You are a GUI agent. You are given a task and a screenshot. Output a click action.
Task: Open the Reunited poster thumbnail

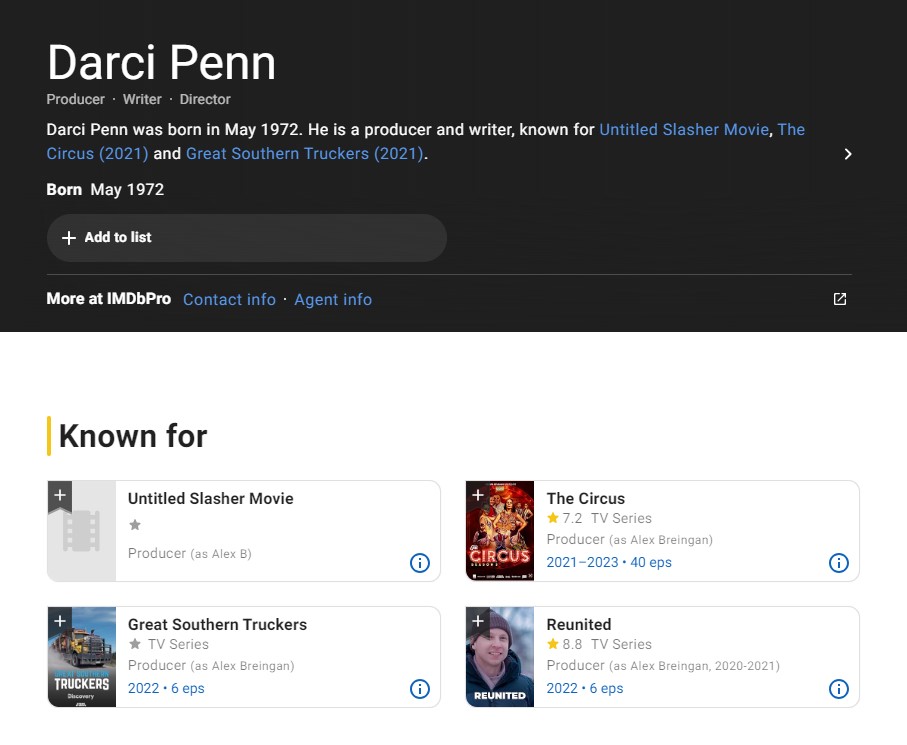coord(500,657)
